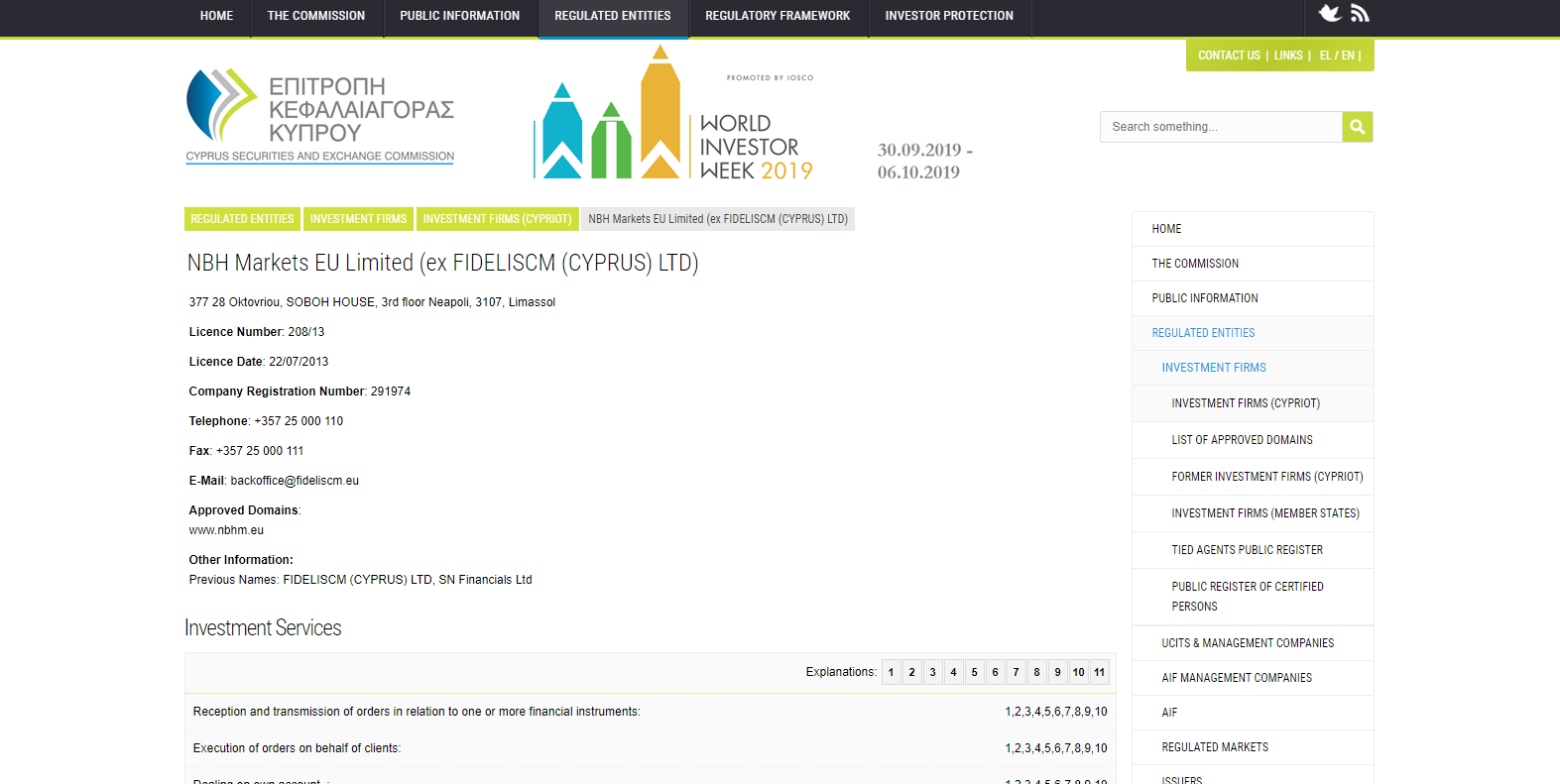Show explanation number 3
Screen dimensions: 1560x784
click(933, 672)
